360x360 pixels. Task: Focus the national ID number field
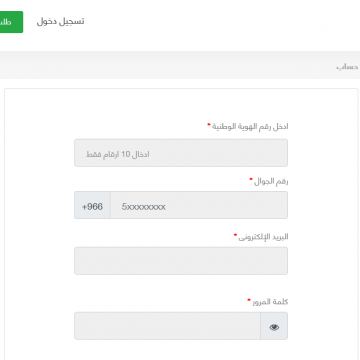[x=181, y=153]
